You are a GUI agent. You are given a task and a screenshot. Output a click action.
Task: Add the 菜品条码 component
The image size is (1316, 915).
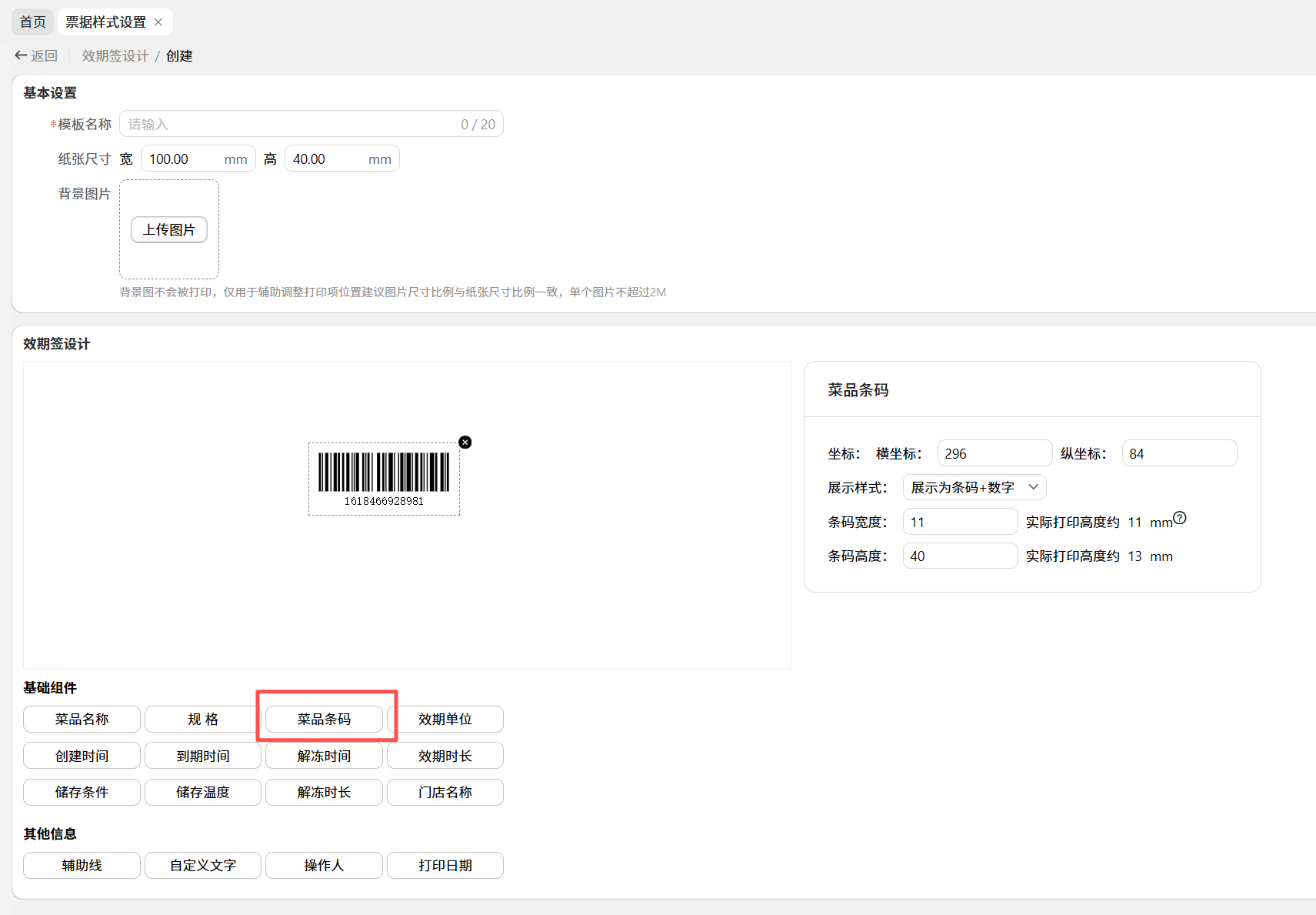point(324,719)
